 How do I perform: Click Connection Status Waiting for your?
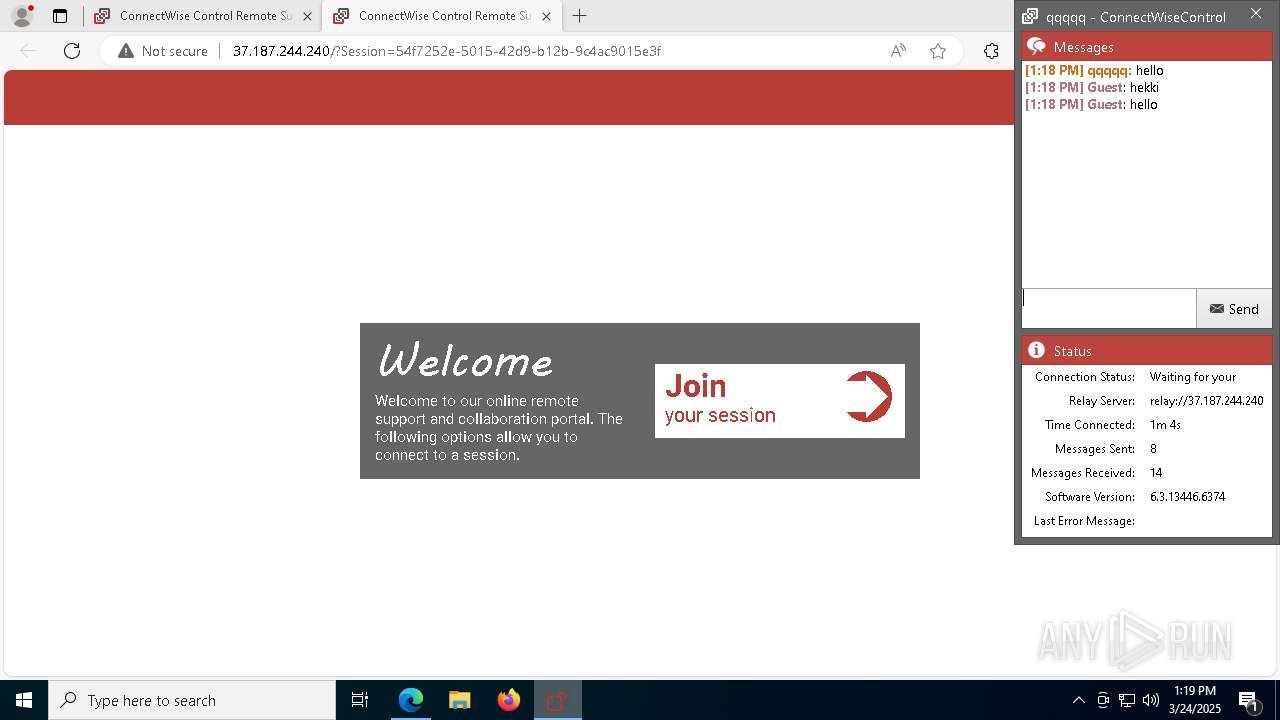click(1193, 377)
